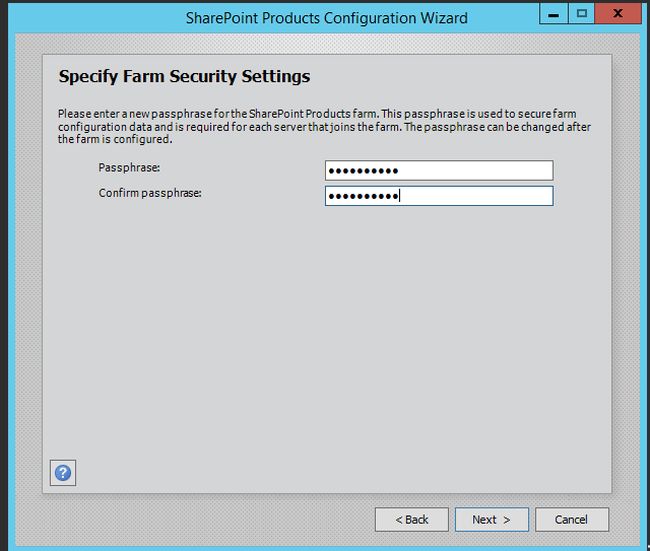Focus the Confirm passphrase input field
650x551 pixels.
tap(439, 196)
